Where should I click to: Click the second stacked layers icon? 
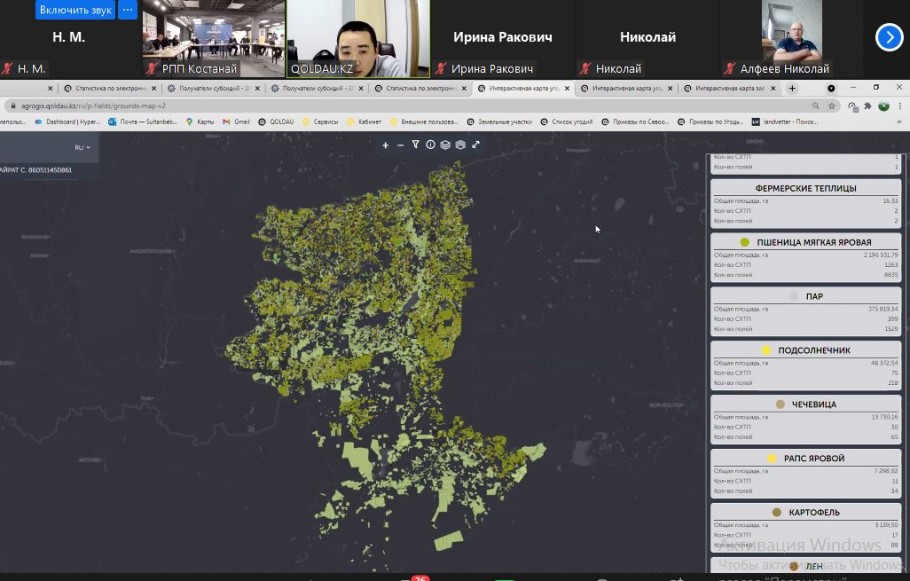pyautogui.click(x=460, y=145)
